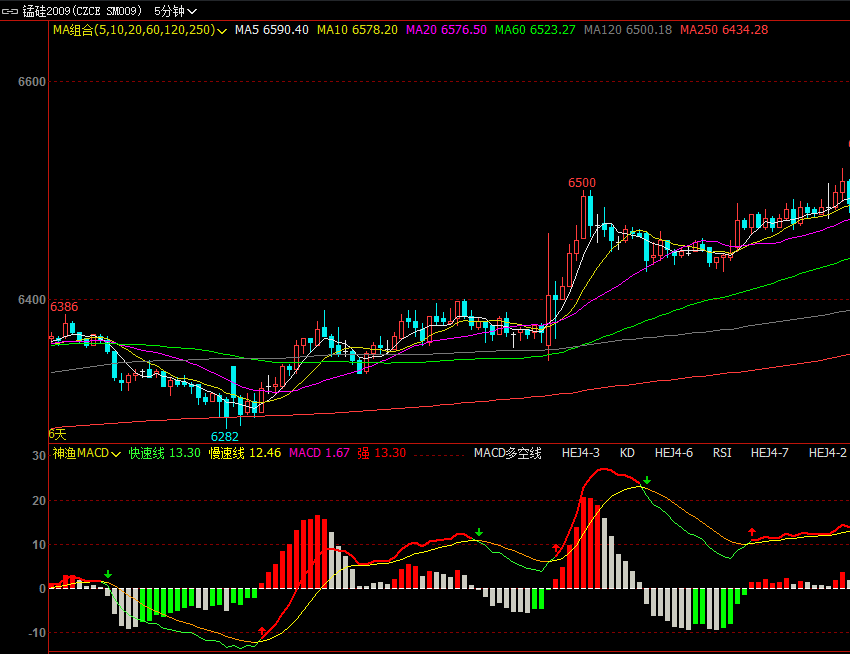The image size is (850, 654).
Task: Click the 6400 price axis label
Action: [x=32, y=300]
